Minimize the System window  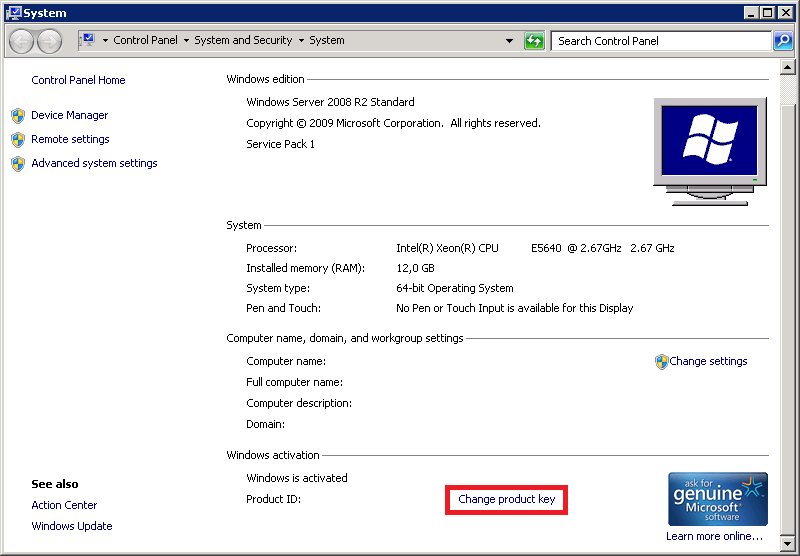click(x=751, y=13)
